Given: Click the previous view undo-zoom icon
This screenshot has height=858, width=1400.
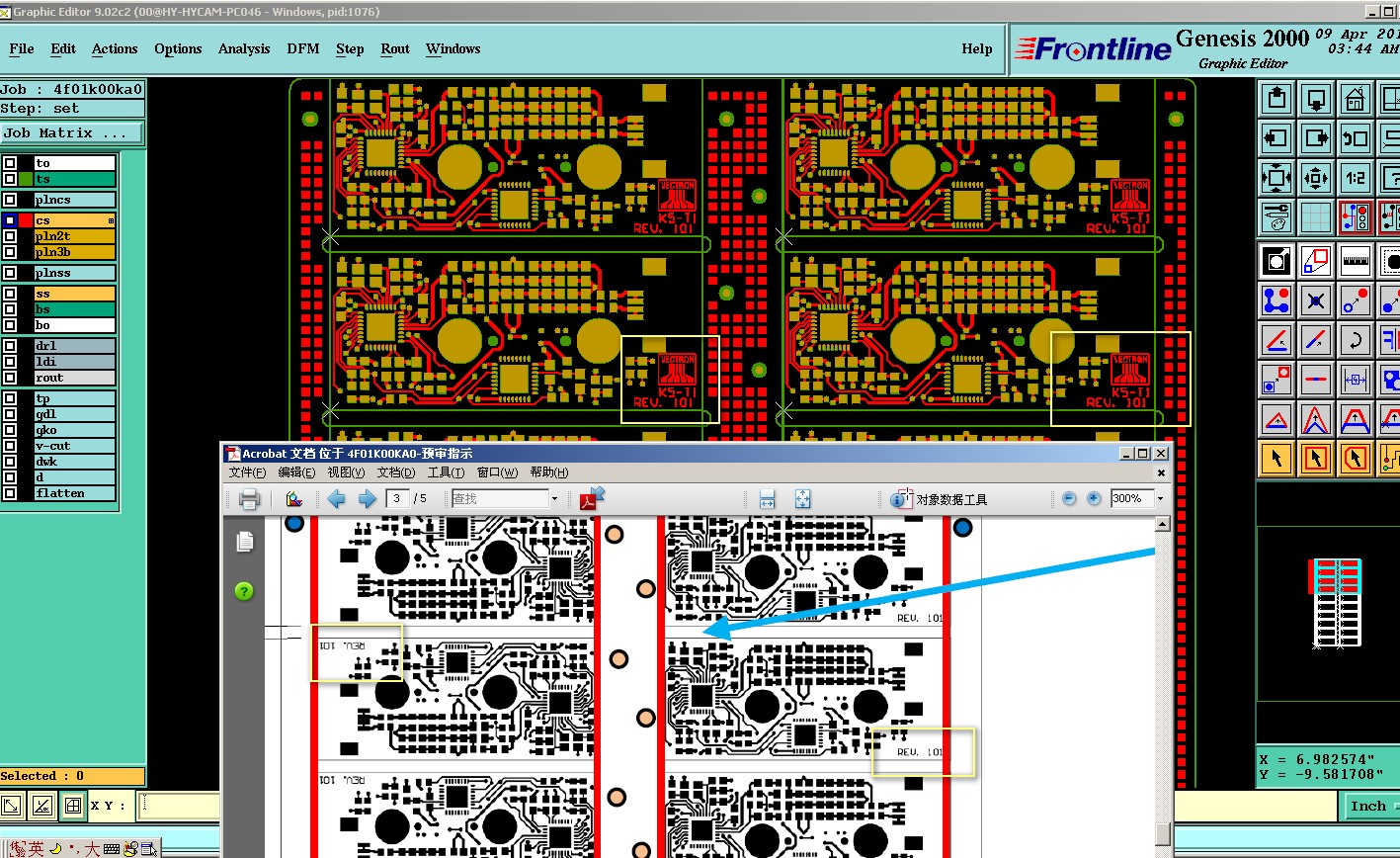Looking at the screenshot, I should pos(1355,138).
